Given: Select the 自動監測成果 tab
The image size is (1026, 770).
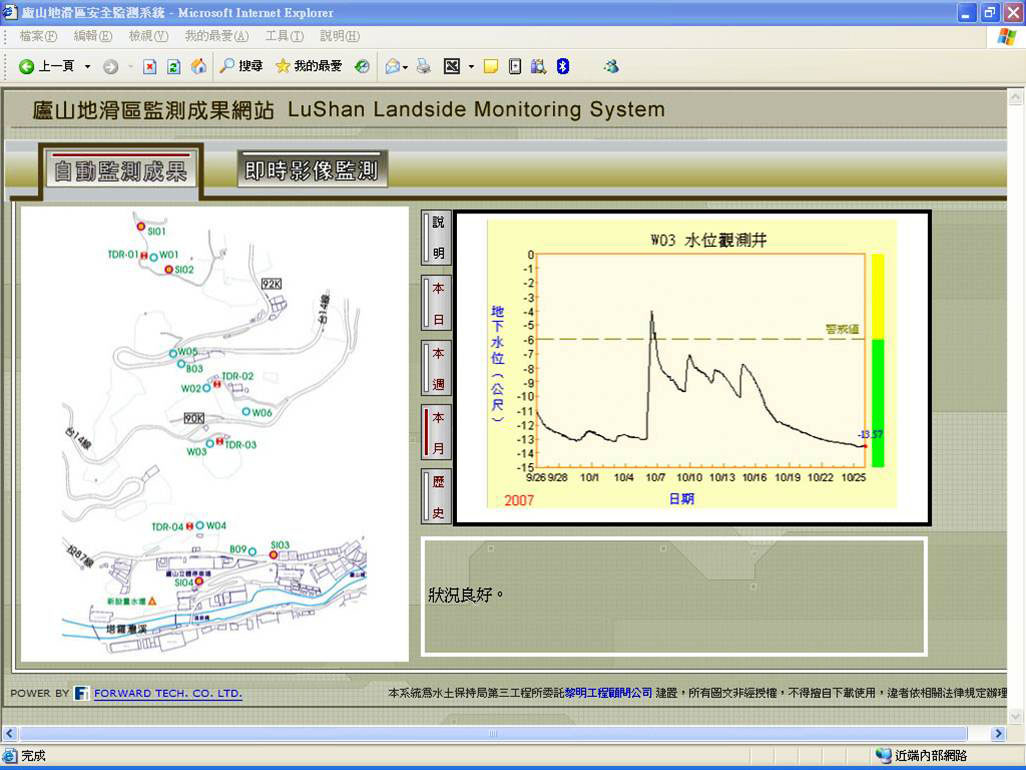Looking at the screenshot, I should (120, 171).
